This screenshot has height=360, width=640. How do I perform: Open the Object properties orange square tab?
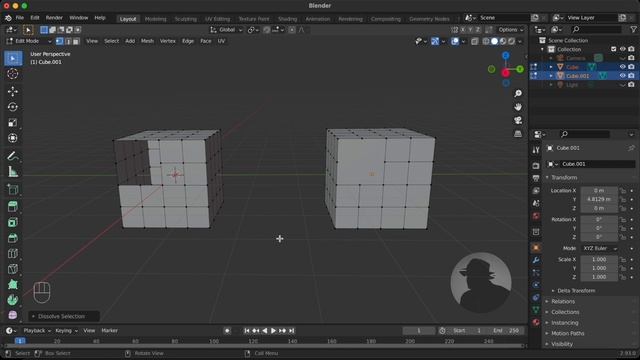[x=536, y=248]
